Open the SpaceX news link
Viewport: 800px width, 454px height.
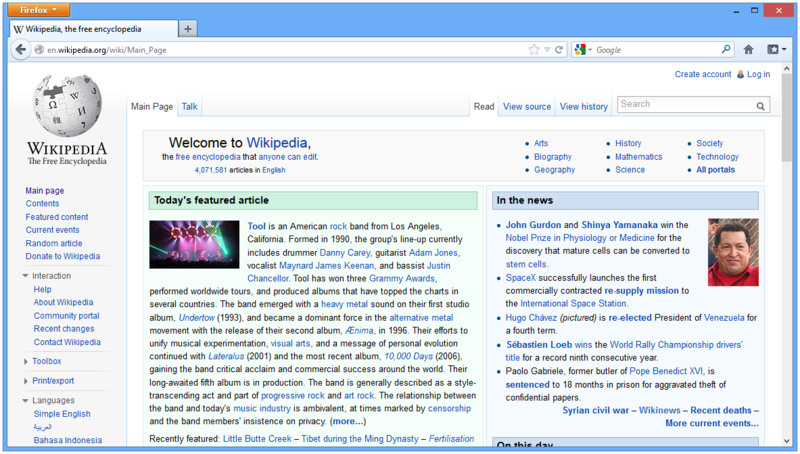pyautogui.click(x=520, y=278)
